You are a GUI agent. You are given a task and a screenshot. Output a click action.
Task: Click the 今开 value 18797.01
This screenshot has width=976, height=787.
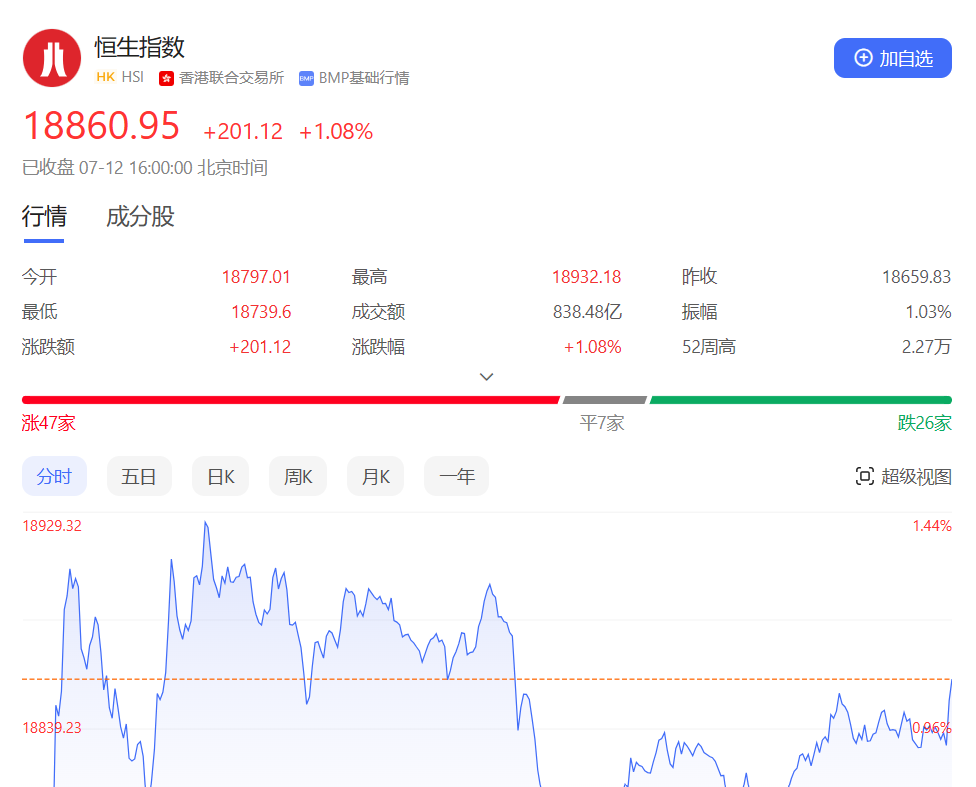coord(256,276)
